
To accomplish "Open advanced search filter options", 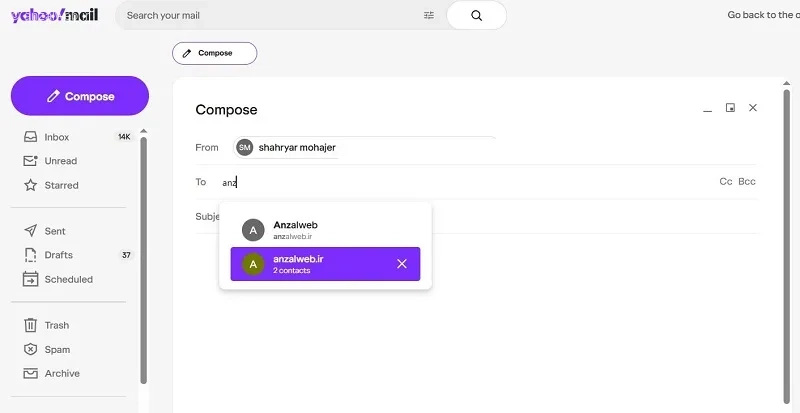I will [429, 16].
